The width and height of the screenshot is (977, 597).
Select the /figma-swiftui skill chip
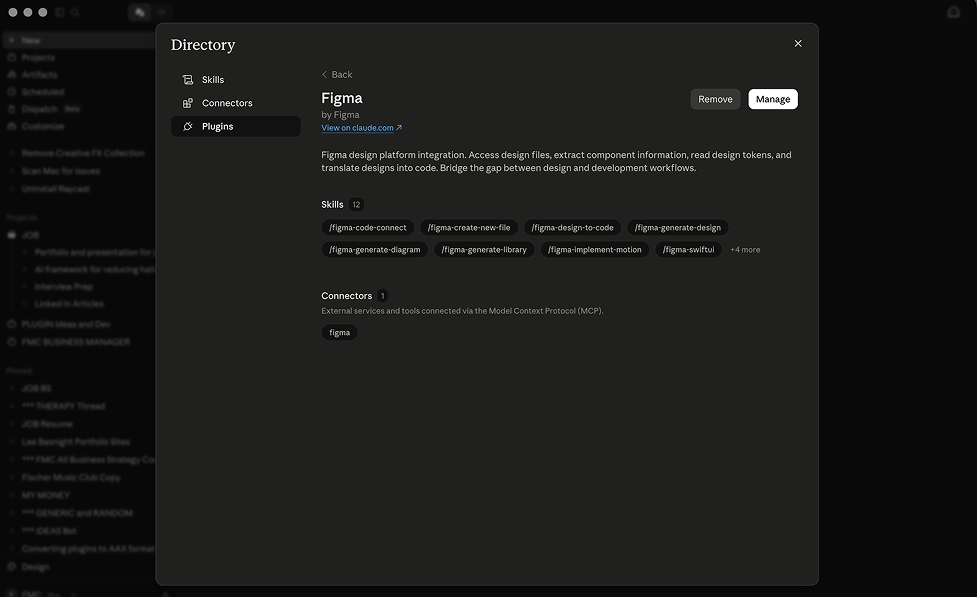point(689,249)
